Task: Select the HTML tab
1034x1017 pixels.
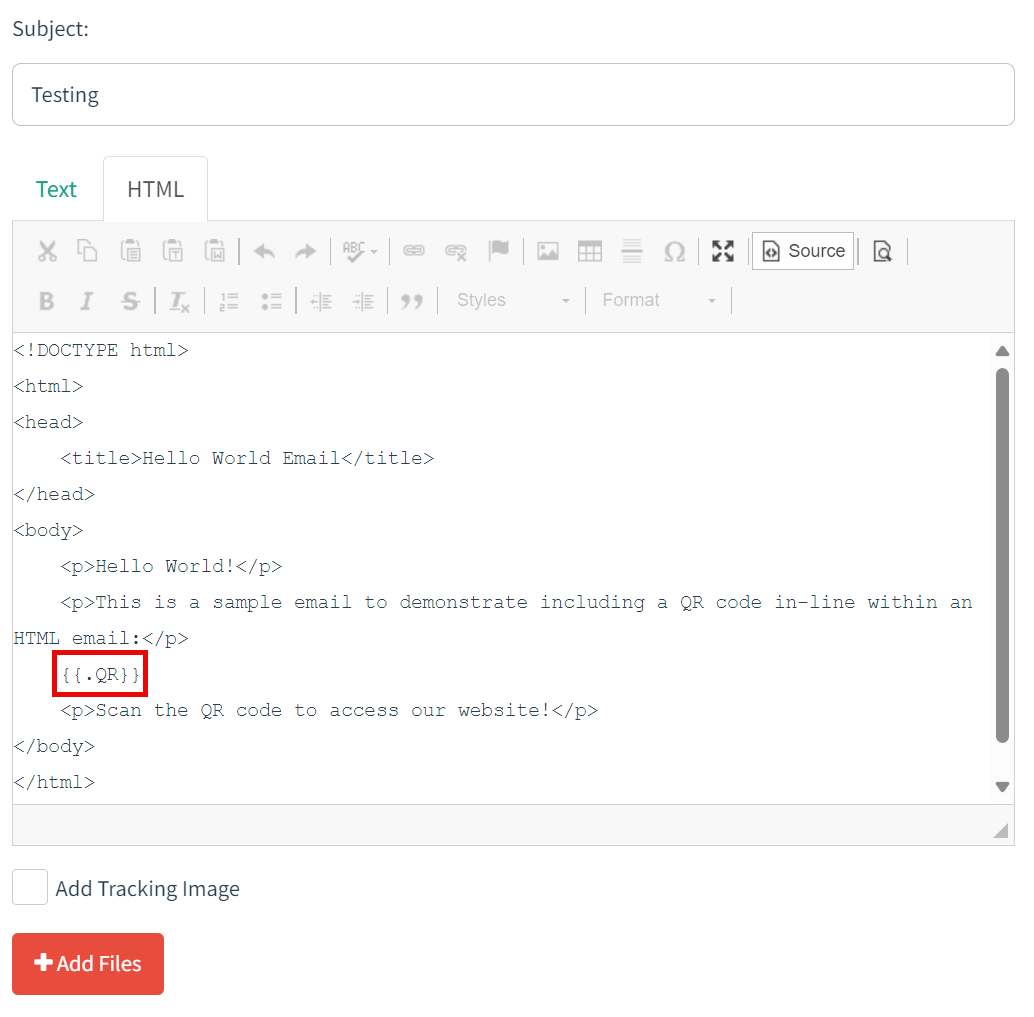Action: [x=156, y=189]
